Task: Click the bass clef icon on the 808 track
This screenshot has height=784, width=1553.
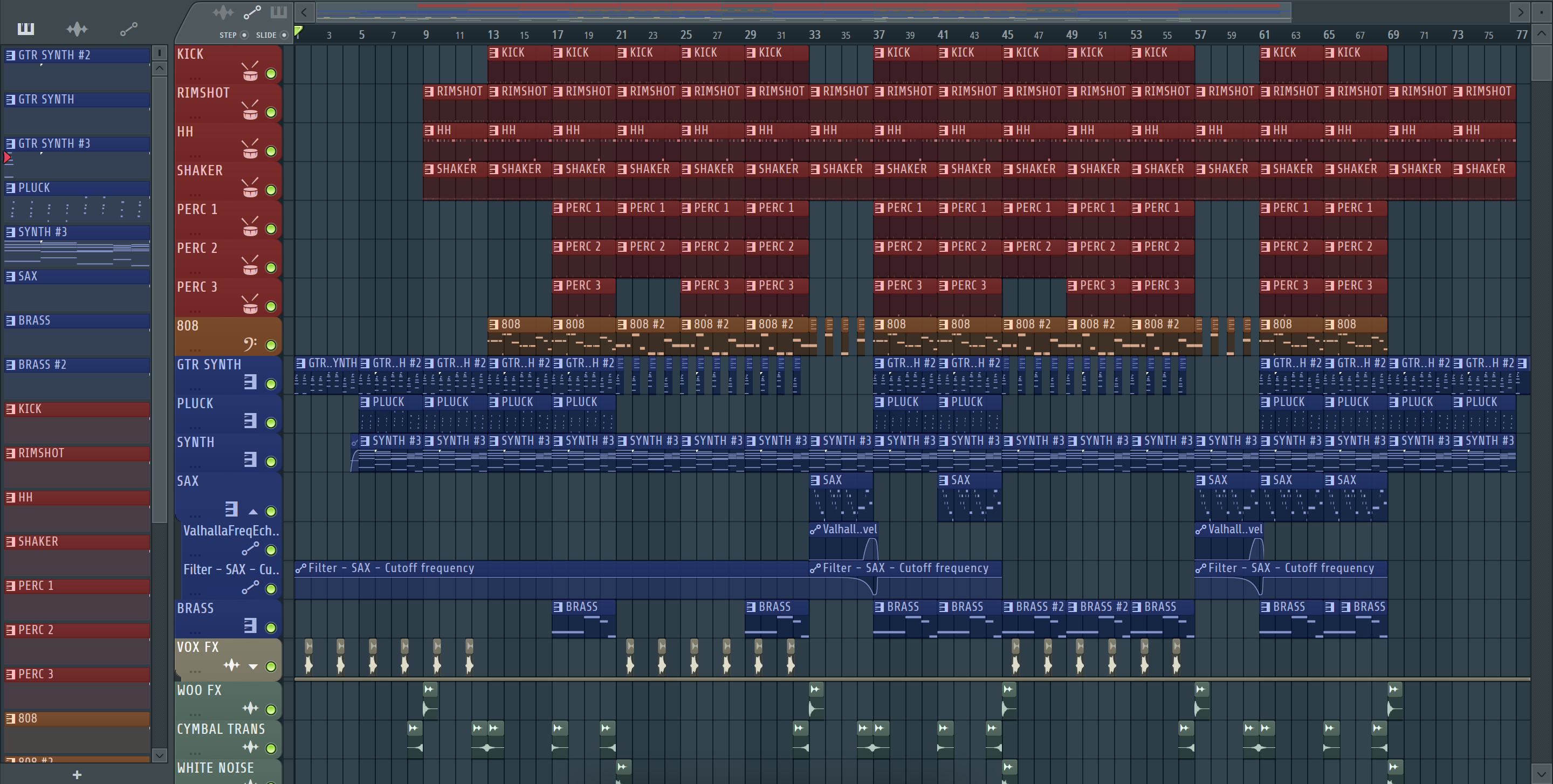Action: [x=250, y=344]
